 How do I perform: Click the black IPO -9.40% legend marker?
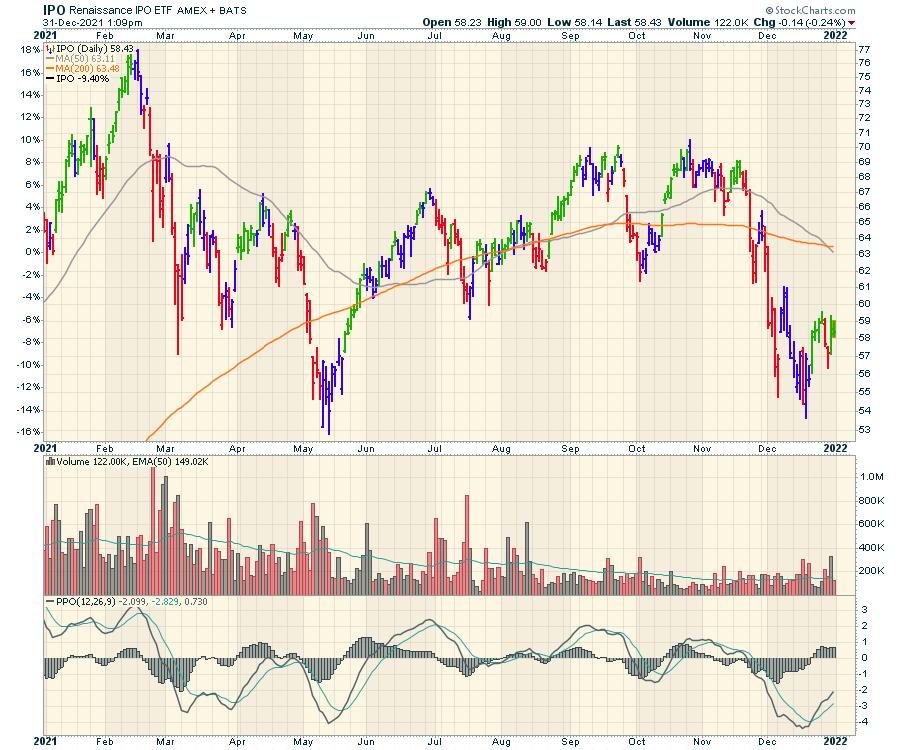(x=50, y=78)
